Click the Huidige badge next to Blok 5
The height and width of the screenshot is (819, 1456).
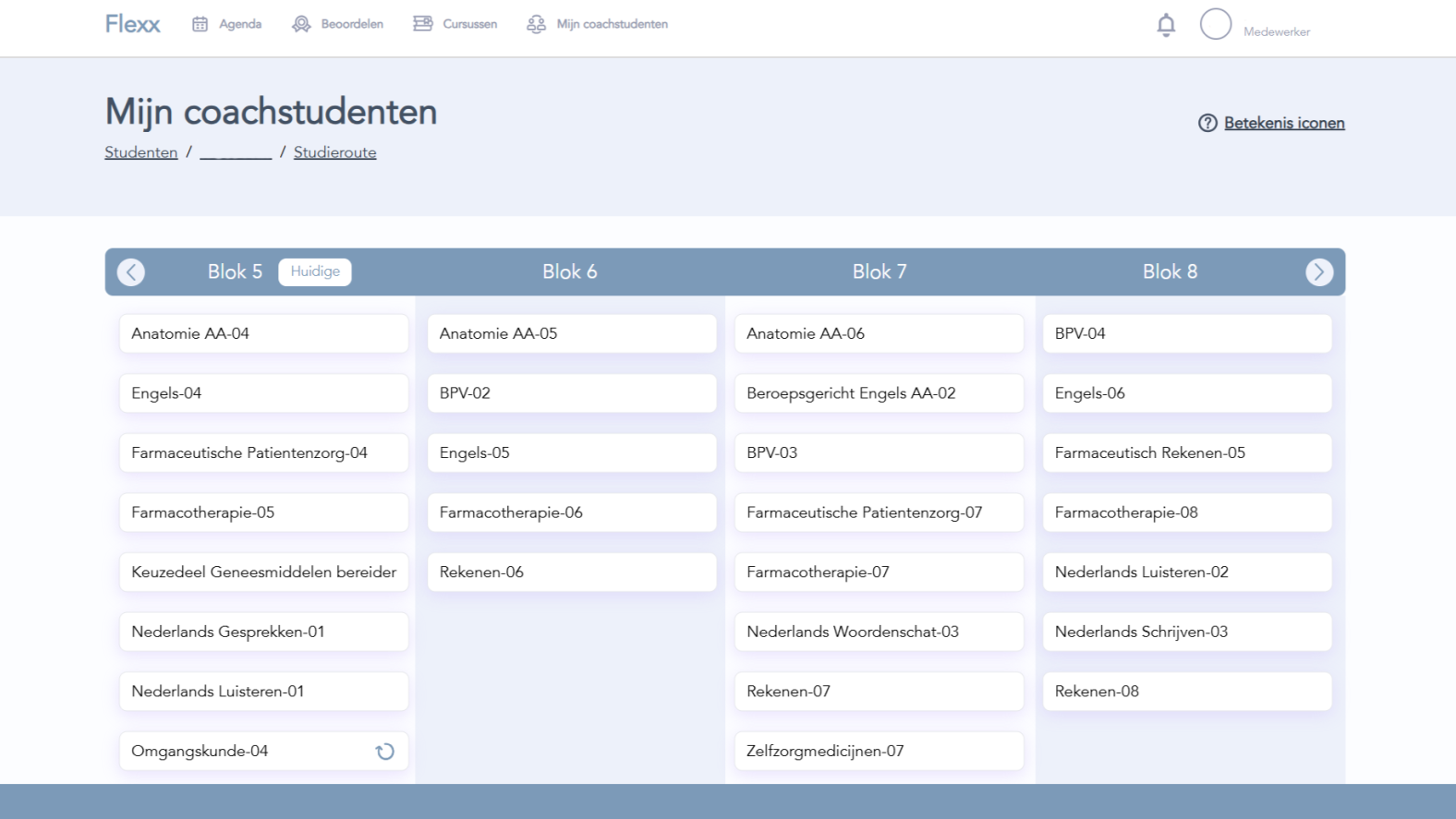315,271
